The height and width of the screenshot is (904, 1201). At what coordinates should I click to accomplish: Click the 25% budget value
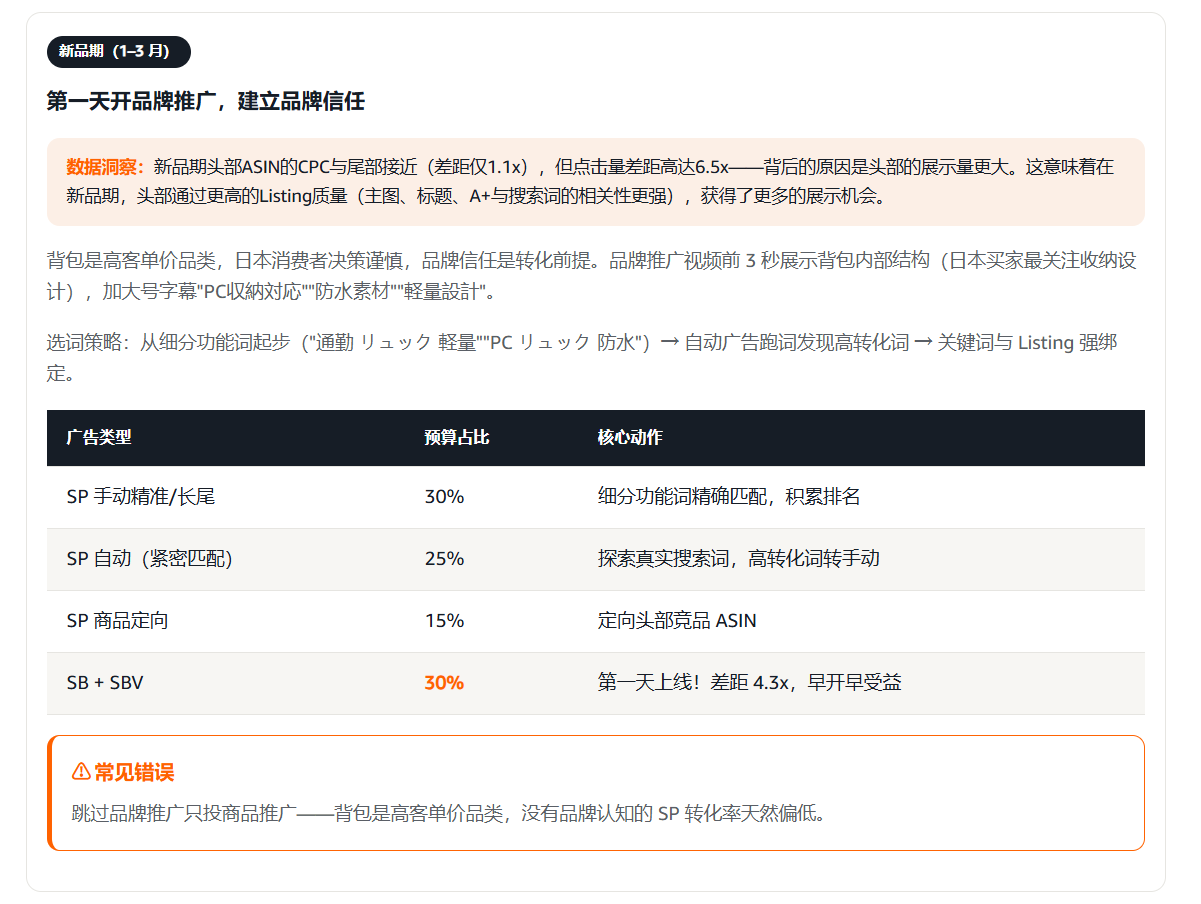[x=444, y=559]
